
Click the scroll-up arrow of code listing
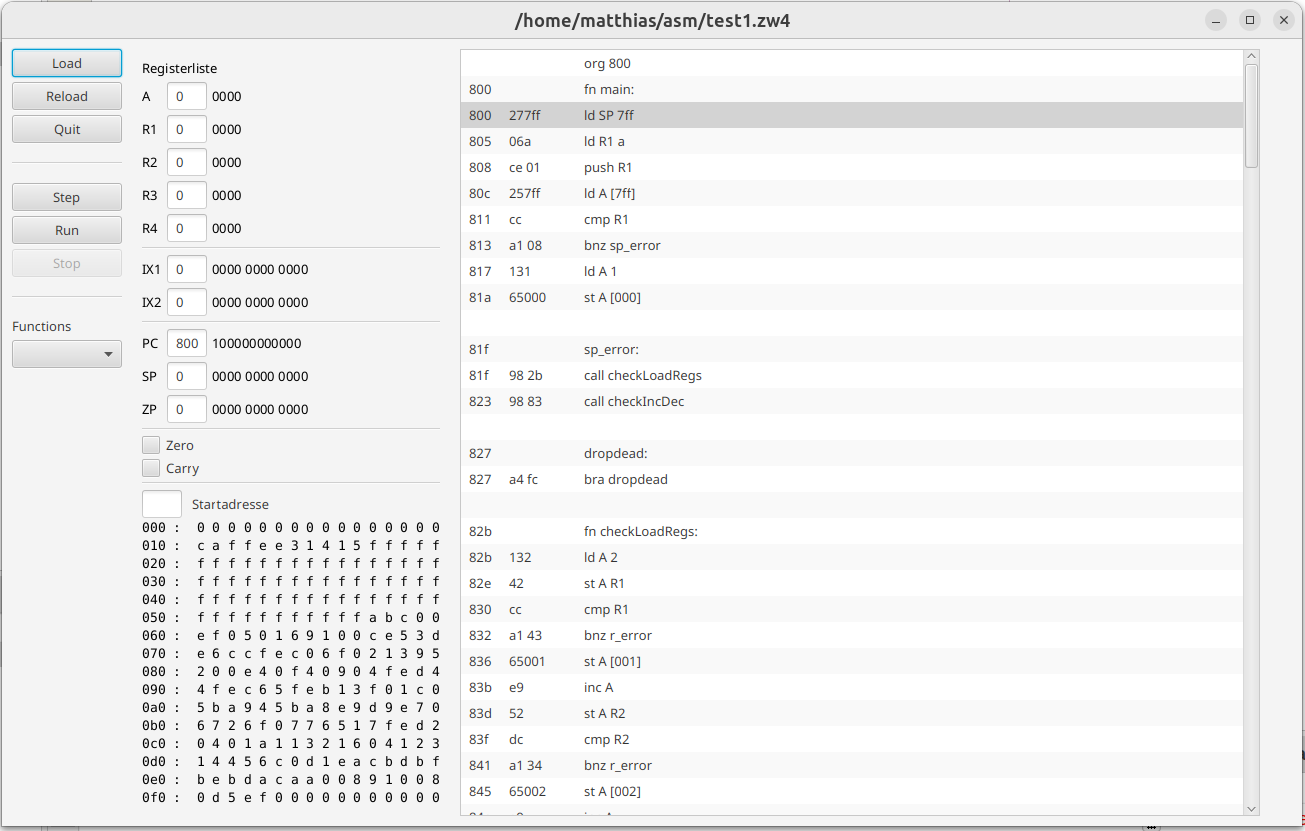(x=1251, y=58)
